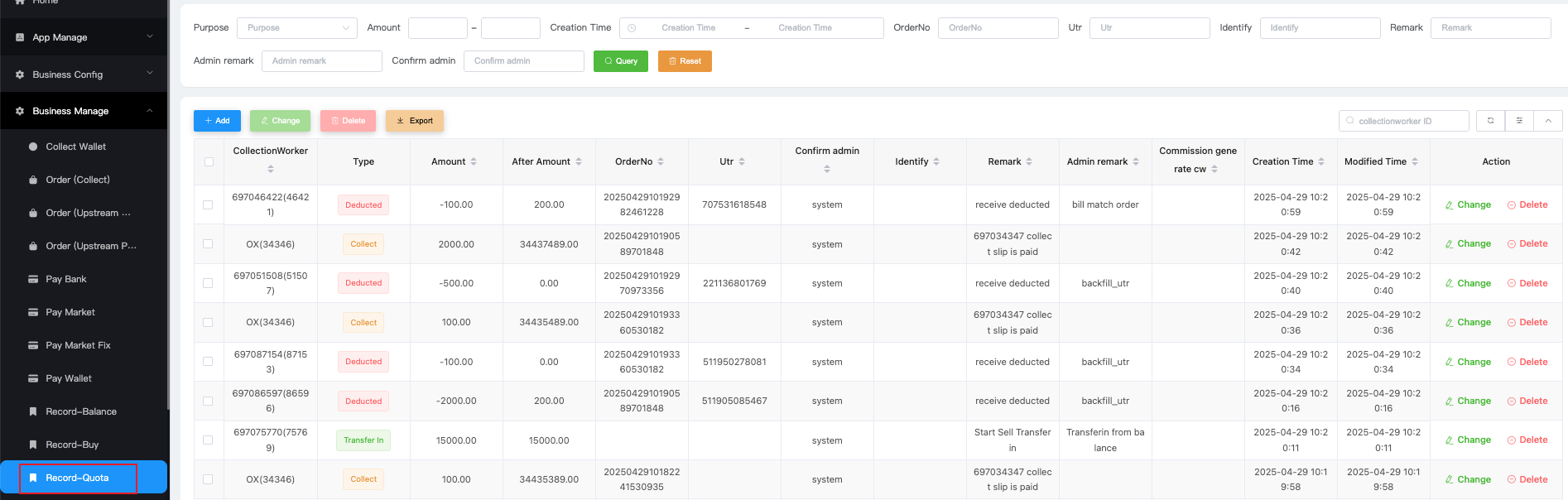Open Record-Balance in the sidebar
This screenshot has height=500, width=1568.
click(x=81, y=411)
